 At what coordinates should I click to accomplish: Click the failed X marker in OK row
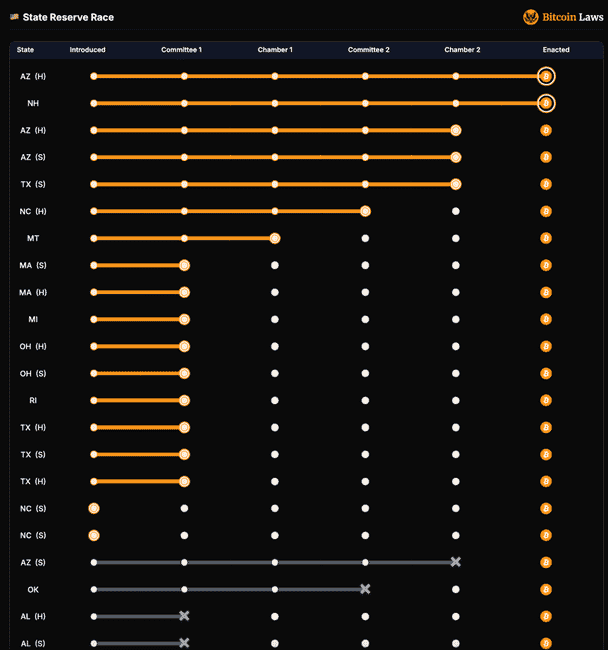(x=365, y=589)
